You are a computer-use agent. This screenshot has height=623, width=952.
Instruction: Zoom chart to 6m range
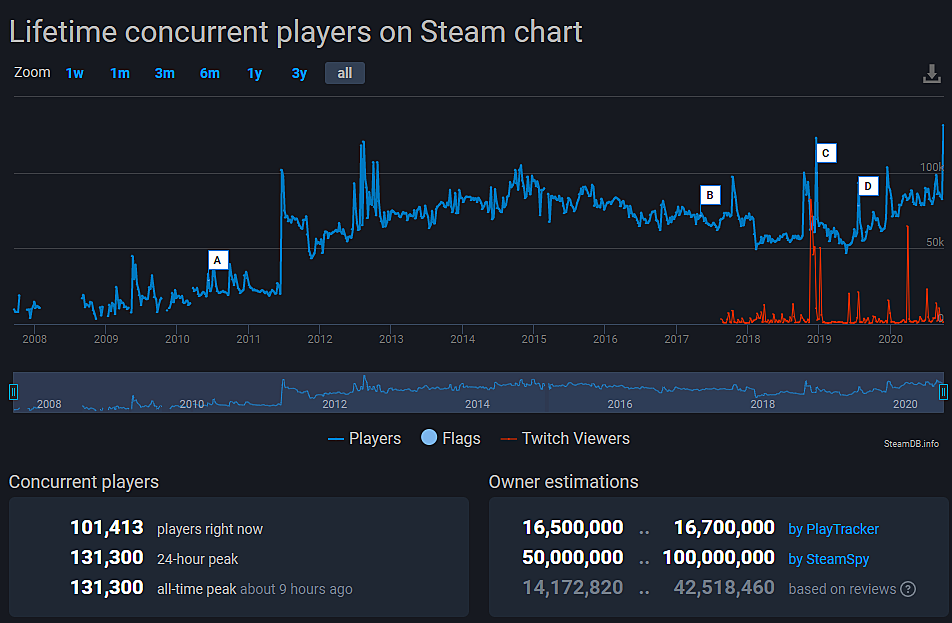pyautogui.click(x=209, y=73)
